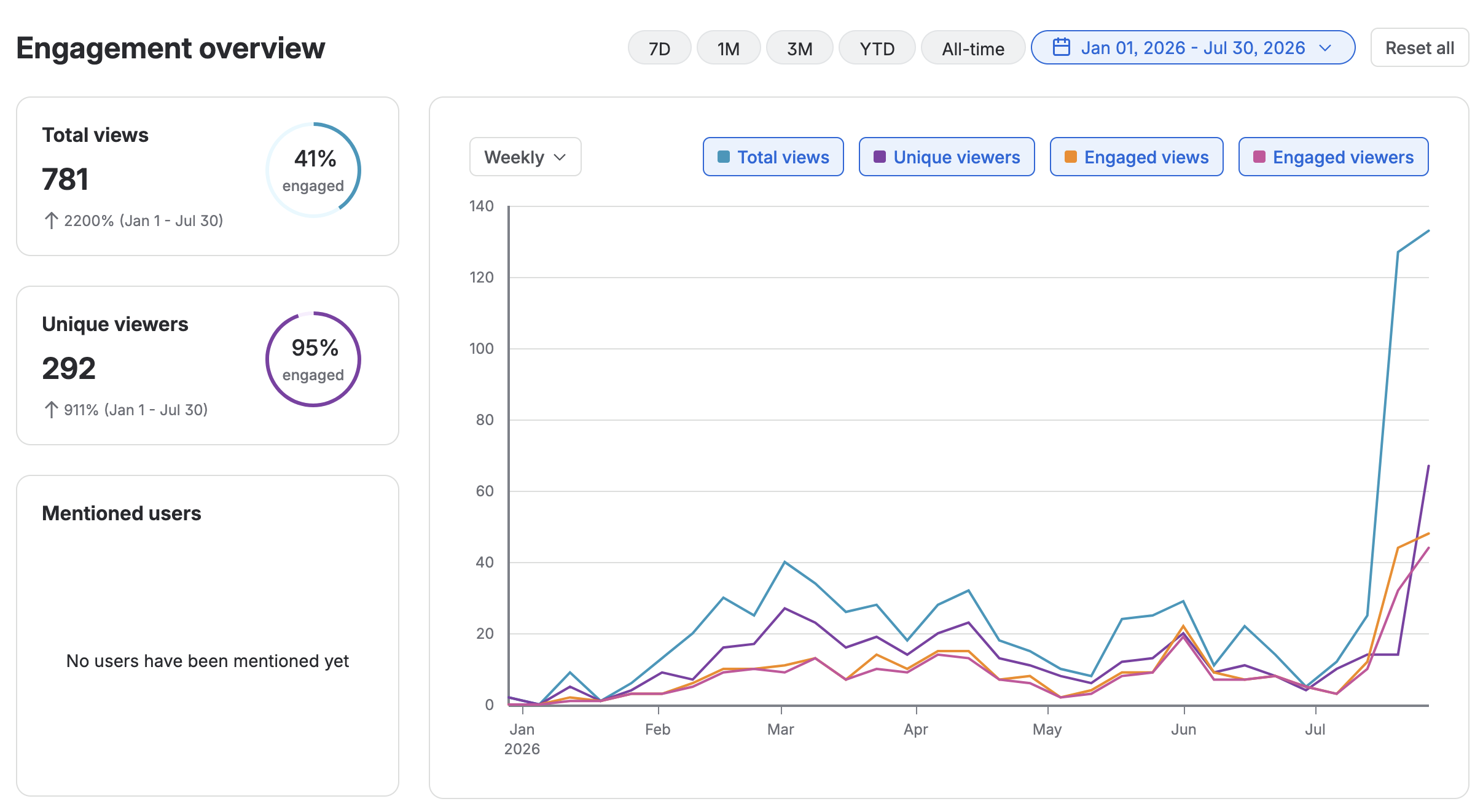Toggle the Total views series
This screenshot has width=1483, height=812.
(x=773, y=157)
